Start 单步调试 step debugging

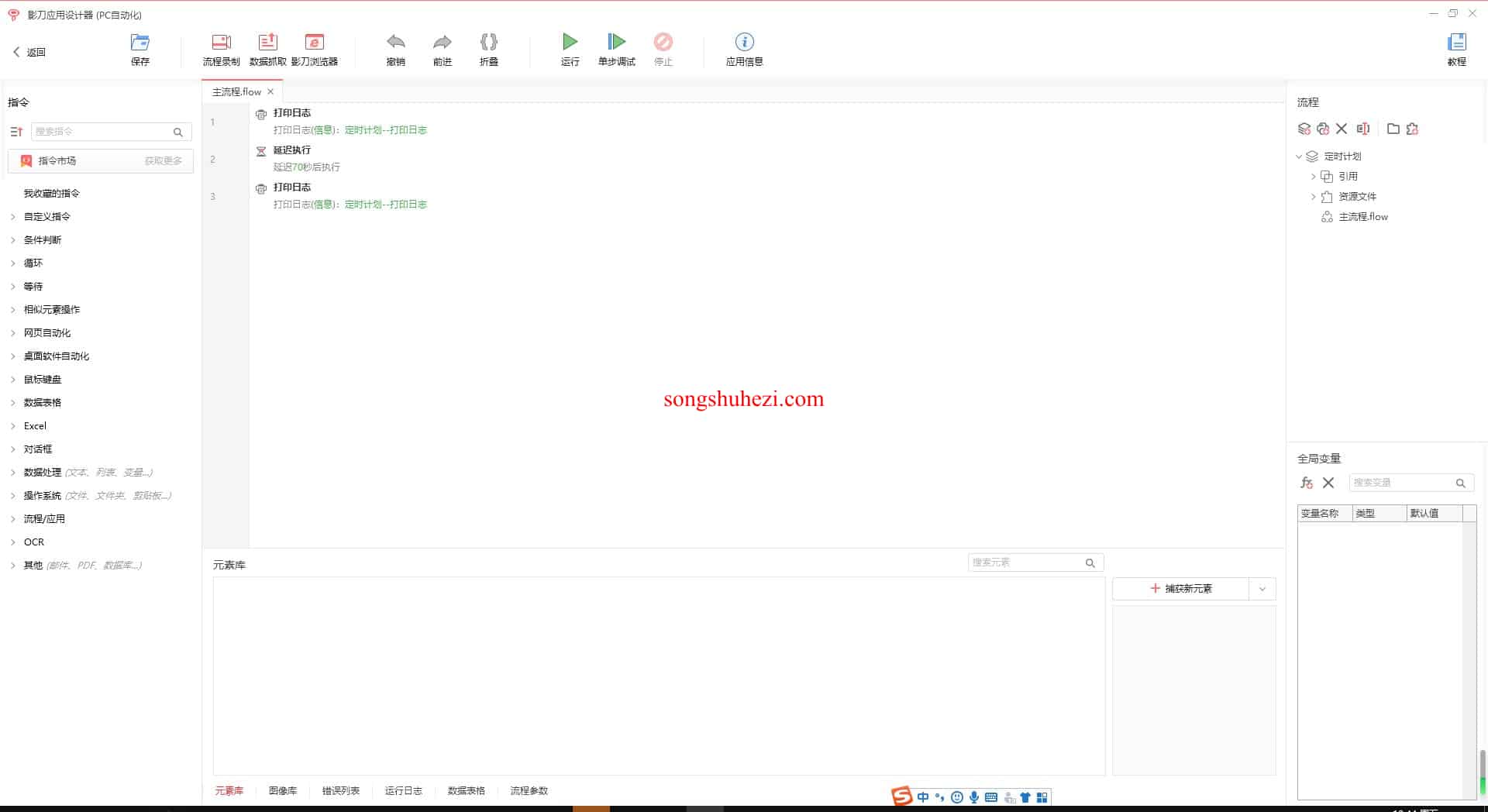(x=617, y=50)
